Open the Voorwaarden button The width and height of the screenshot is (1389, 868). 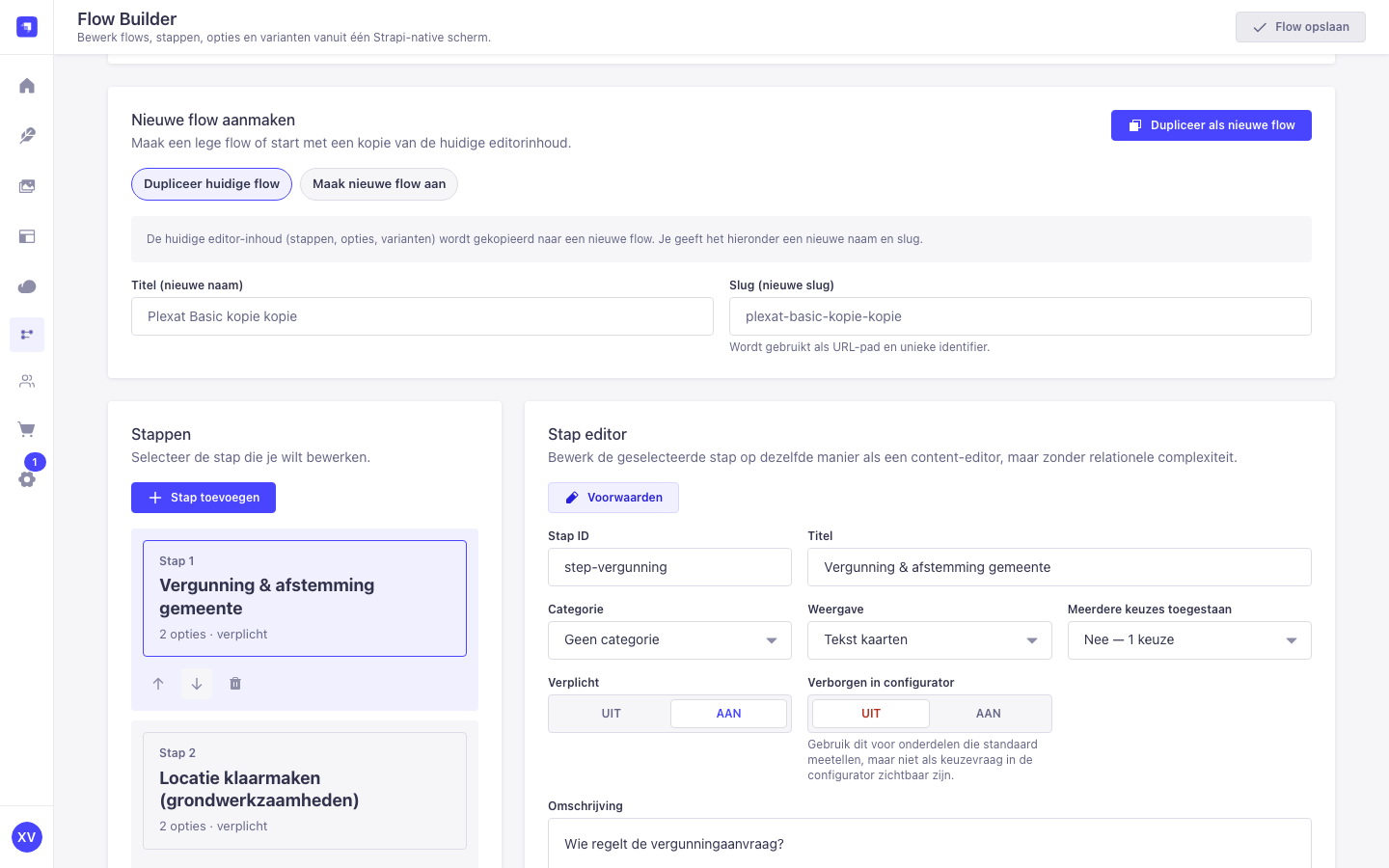pyautogui.click(x=613, y=498)
